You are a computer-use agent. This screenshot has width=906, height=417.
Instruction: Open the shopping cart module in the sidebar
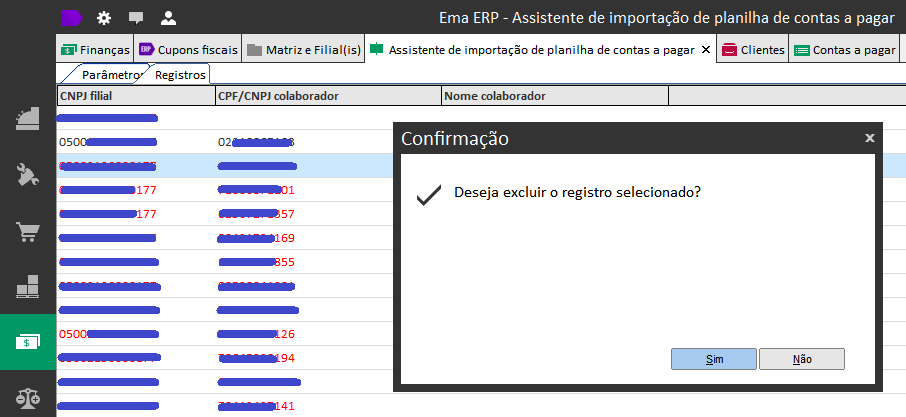point(28,232)
